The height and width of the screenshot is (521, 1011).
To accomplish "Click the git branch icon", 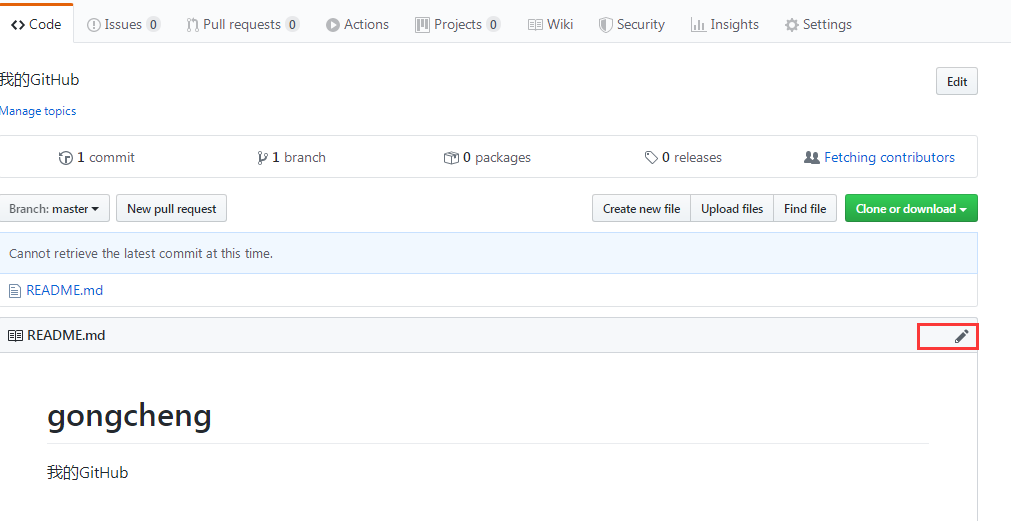I will tap(262, 158).
